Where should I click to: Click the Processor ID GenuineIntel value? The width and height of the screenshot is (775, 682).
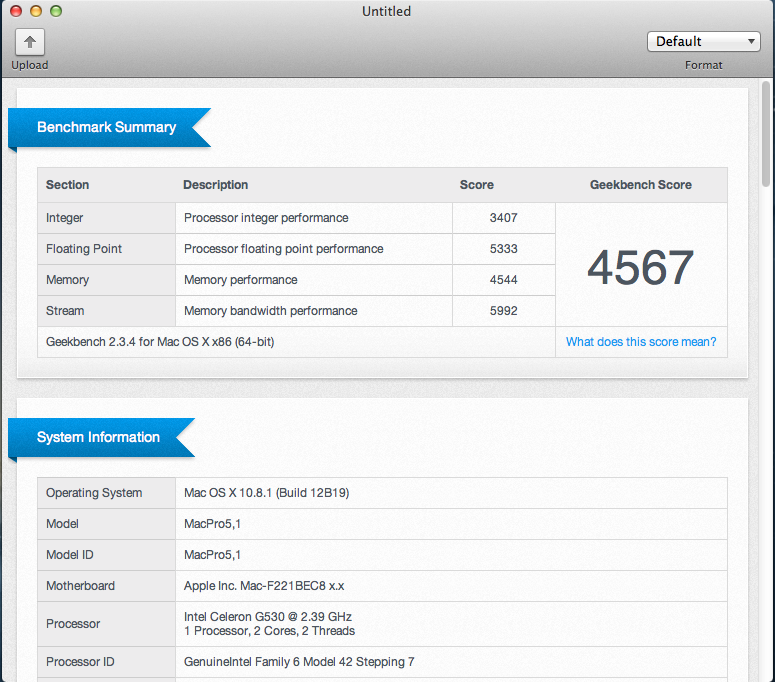299,662
